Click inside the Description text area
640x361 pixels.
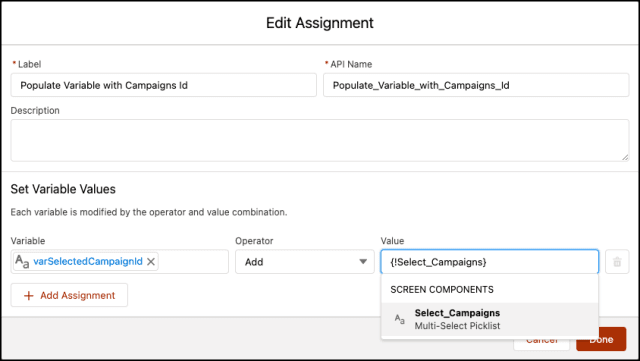pyautogui.click(x=320, y=140)
